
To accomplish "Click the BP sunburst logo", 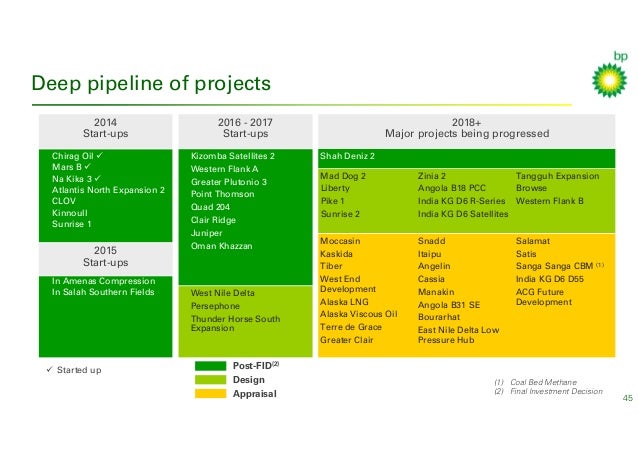I will tap(609, 80).
